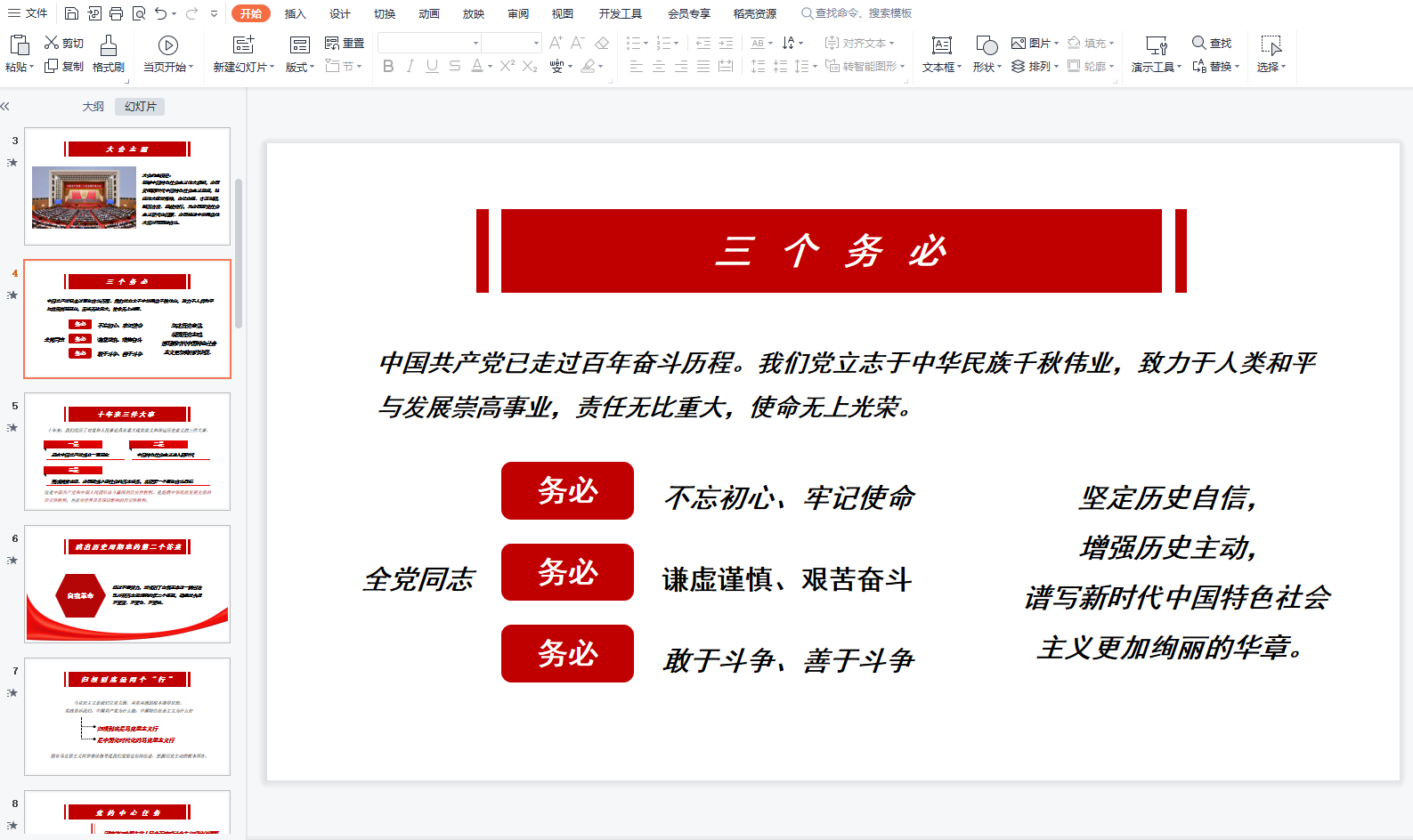Select slide 5 thumbnail 十年来三件大事

127,451
